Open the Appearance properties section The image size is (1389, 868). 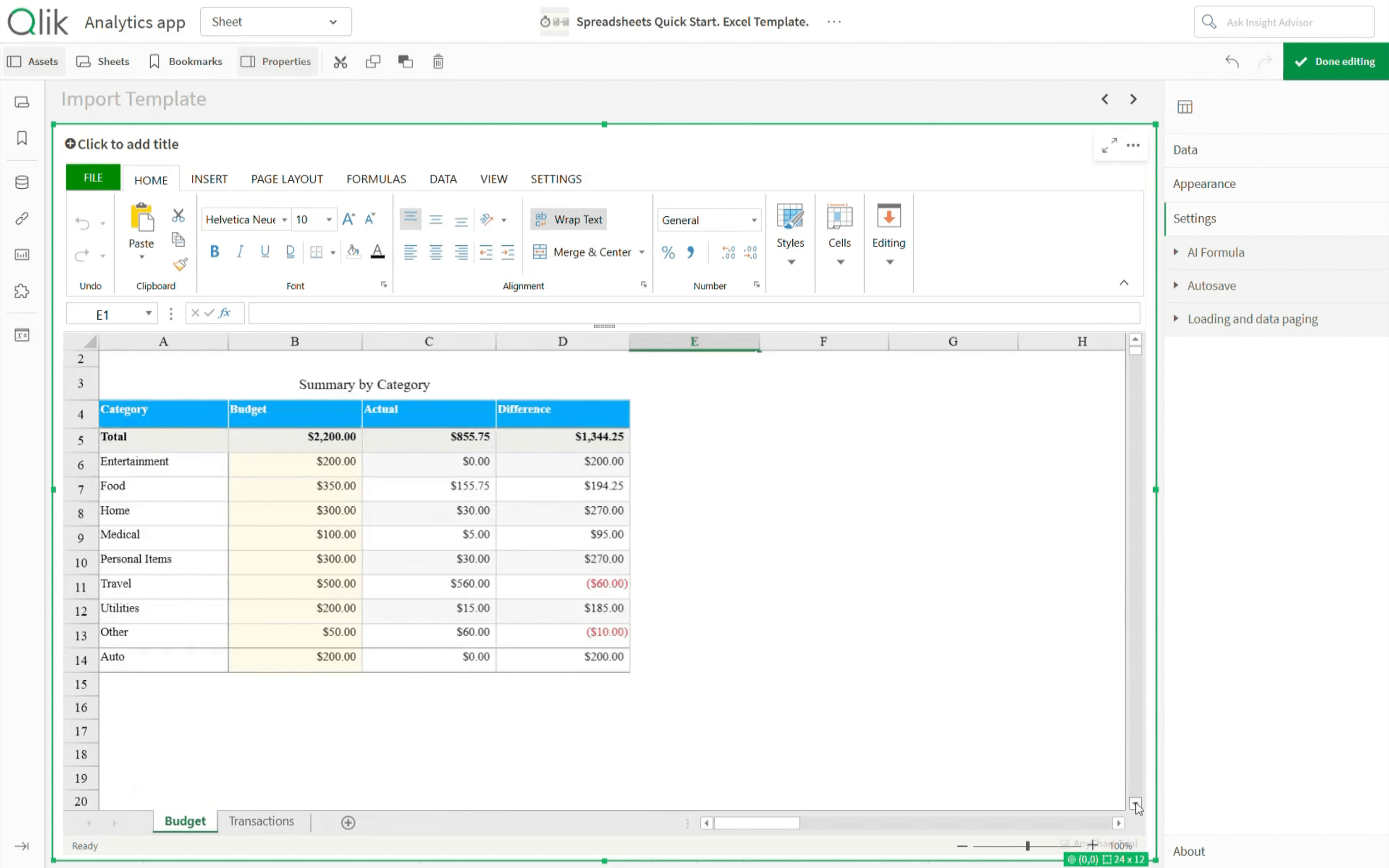1204,184
